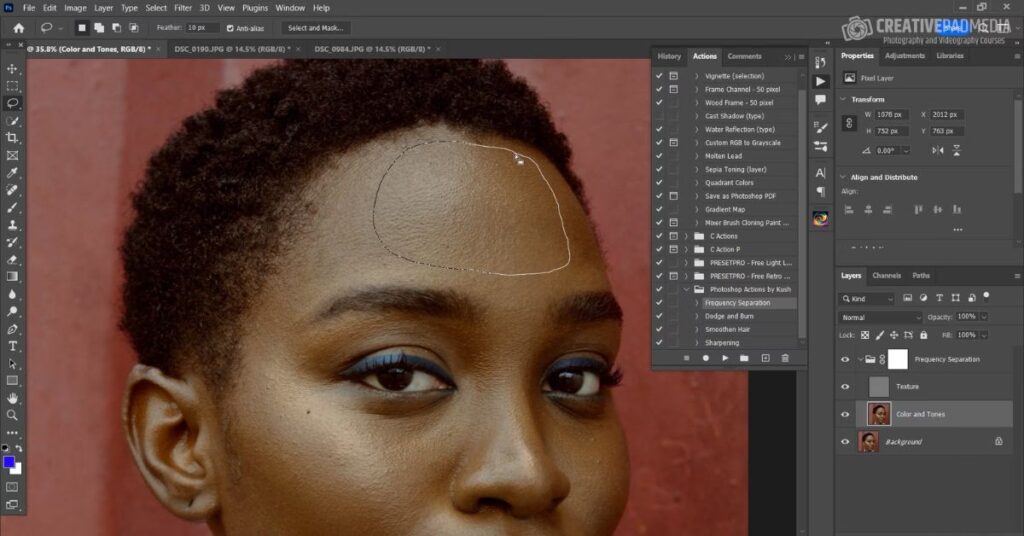Pick the Clone Stamp tool
The height and width of the screenshot is (536, 1024).
[x=12, y=224]
